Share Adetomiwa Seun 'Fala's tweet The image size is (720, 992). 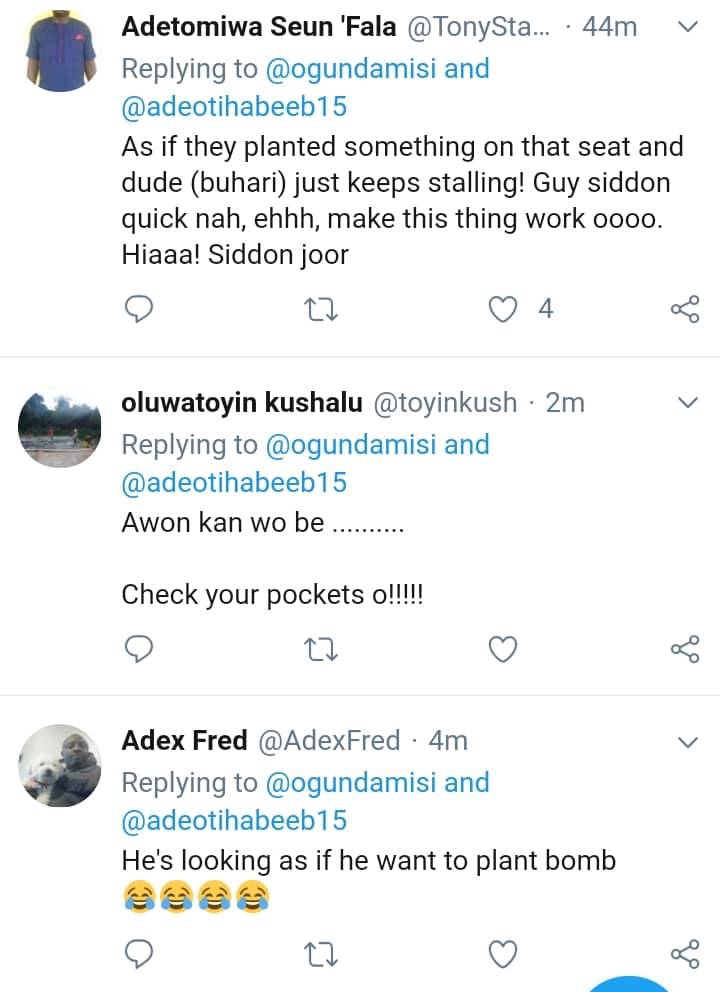(684, 310)
